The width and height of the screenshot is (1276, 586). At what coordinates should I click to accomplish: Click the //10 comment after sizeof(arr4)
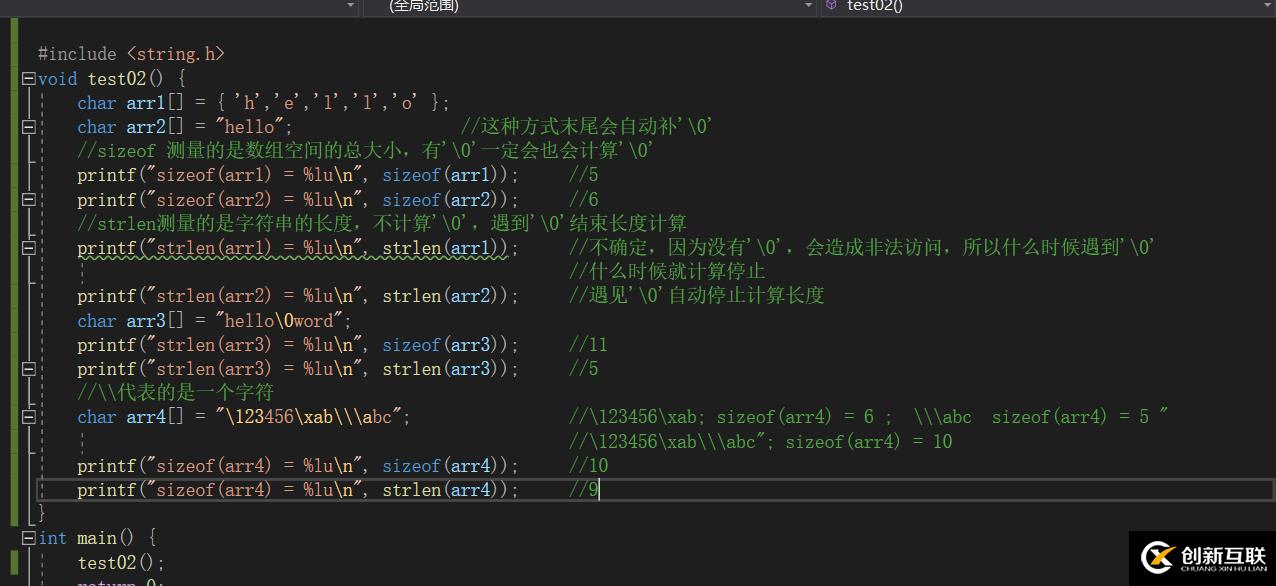[589, 466]
